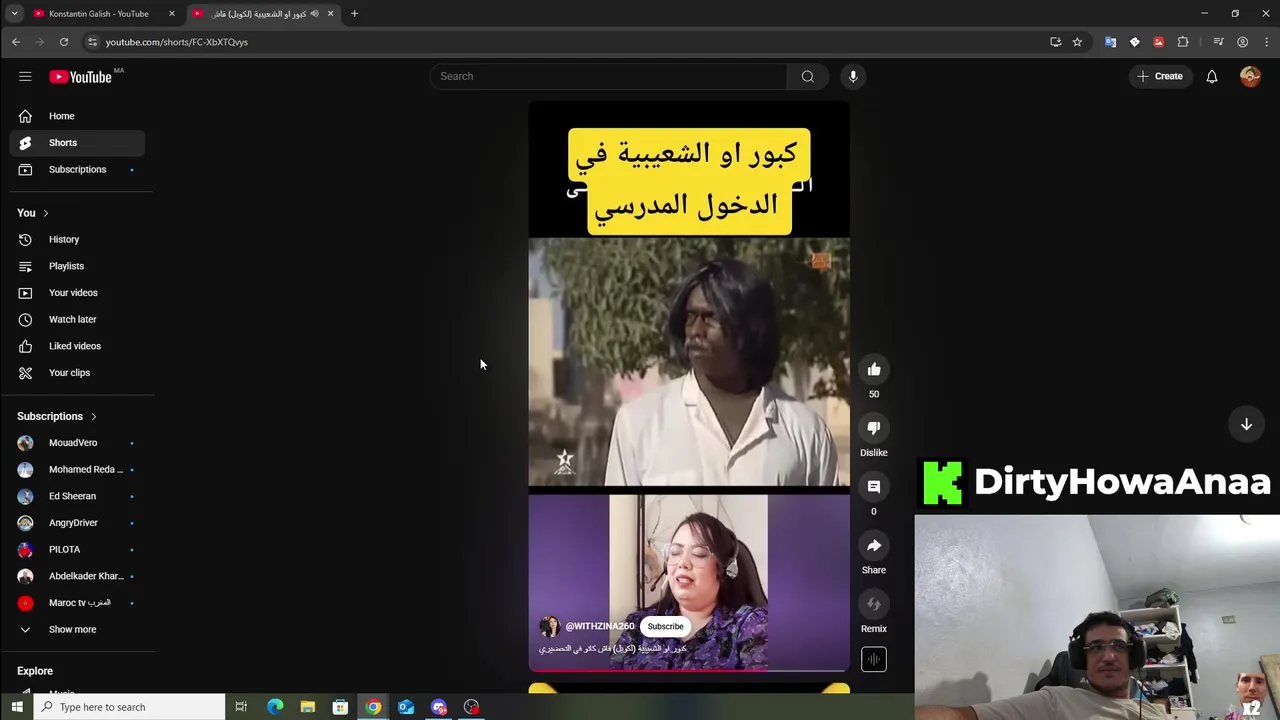The image size is (1280, 720).
Task: Click the Watch later clock icon
Action: click(25, 319)
